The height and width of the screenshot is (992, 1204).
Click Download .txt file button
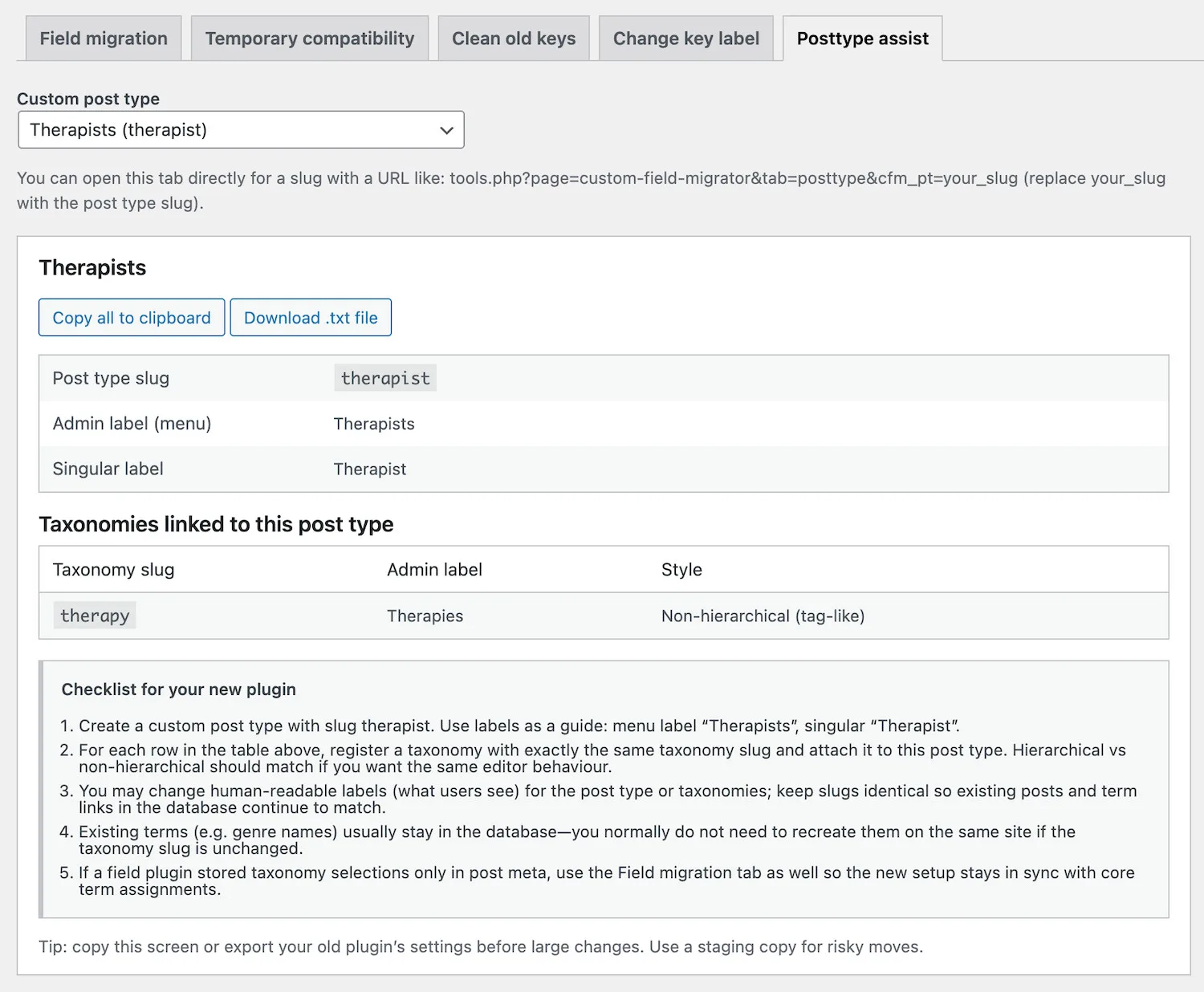coord(311,318)
